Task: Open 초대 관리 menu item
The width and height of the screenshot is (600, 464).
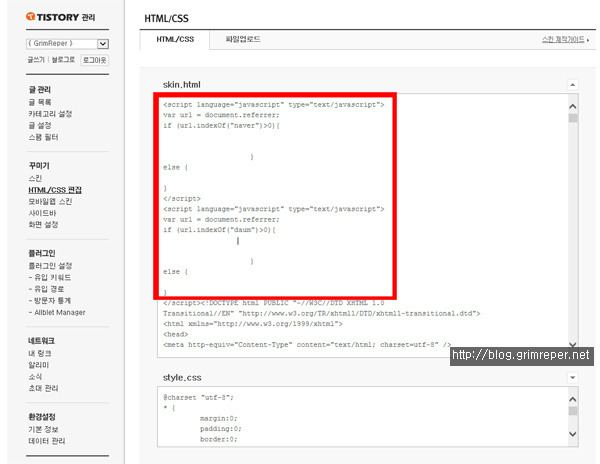Action: [43, 388]
